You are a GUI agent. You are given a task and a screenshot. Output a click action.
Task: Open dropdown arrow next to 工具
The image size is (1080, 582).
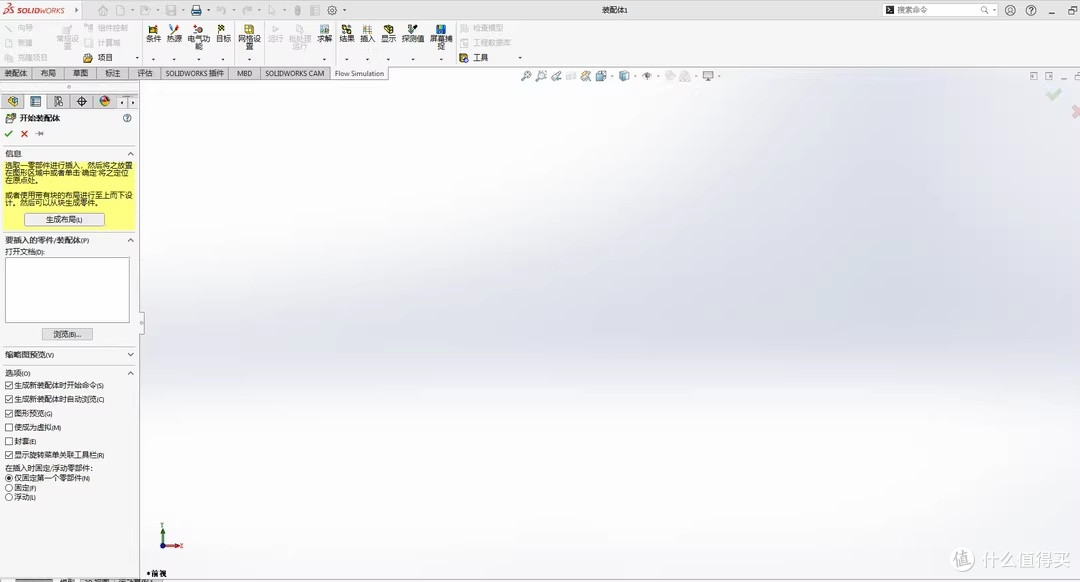pyautogui.click(x=519, y=58)
